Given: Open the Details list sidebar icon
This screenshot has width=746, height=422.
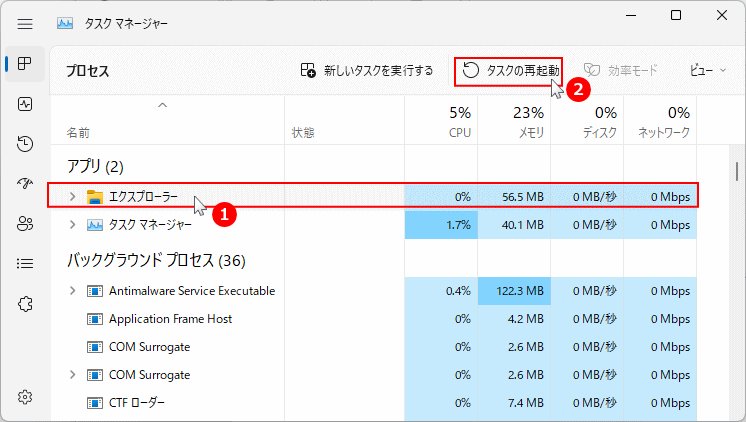Looking at the screenshot, I should 25,263.
